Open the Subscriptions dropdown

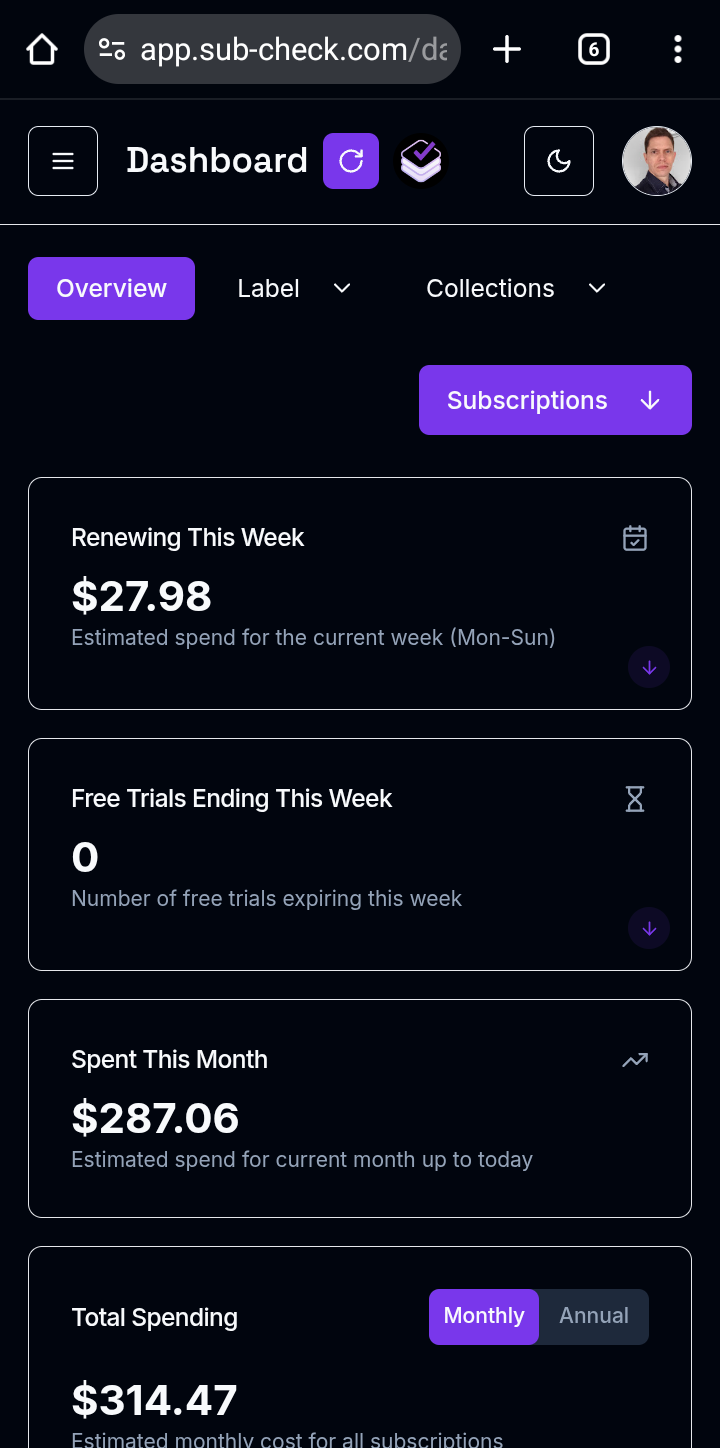(554, 400)
